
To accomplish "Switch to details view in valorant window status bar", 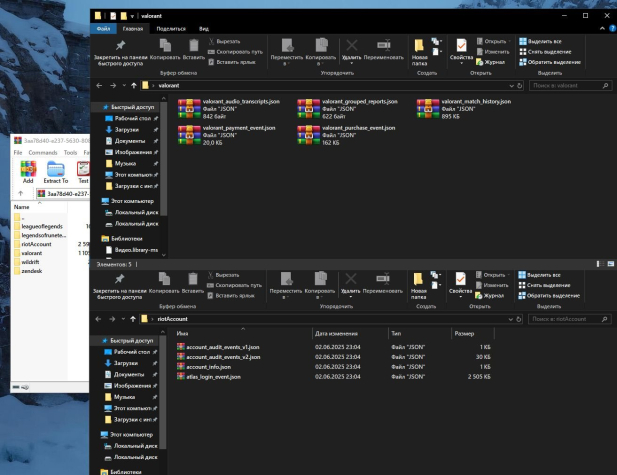I will click(600, 264).
